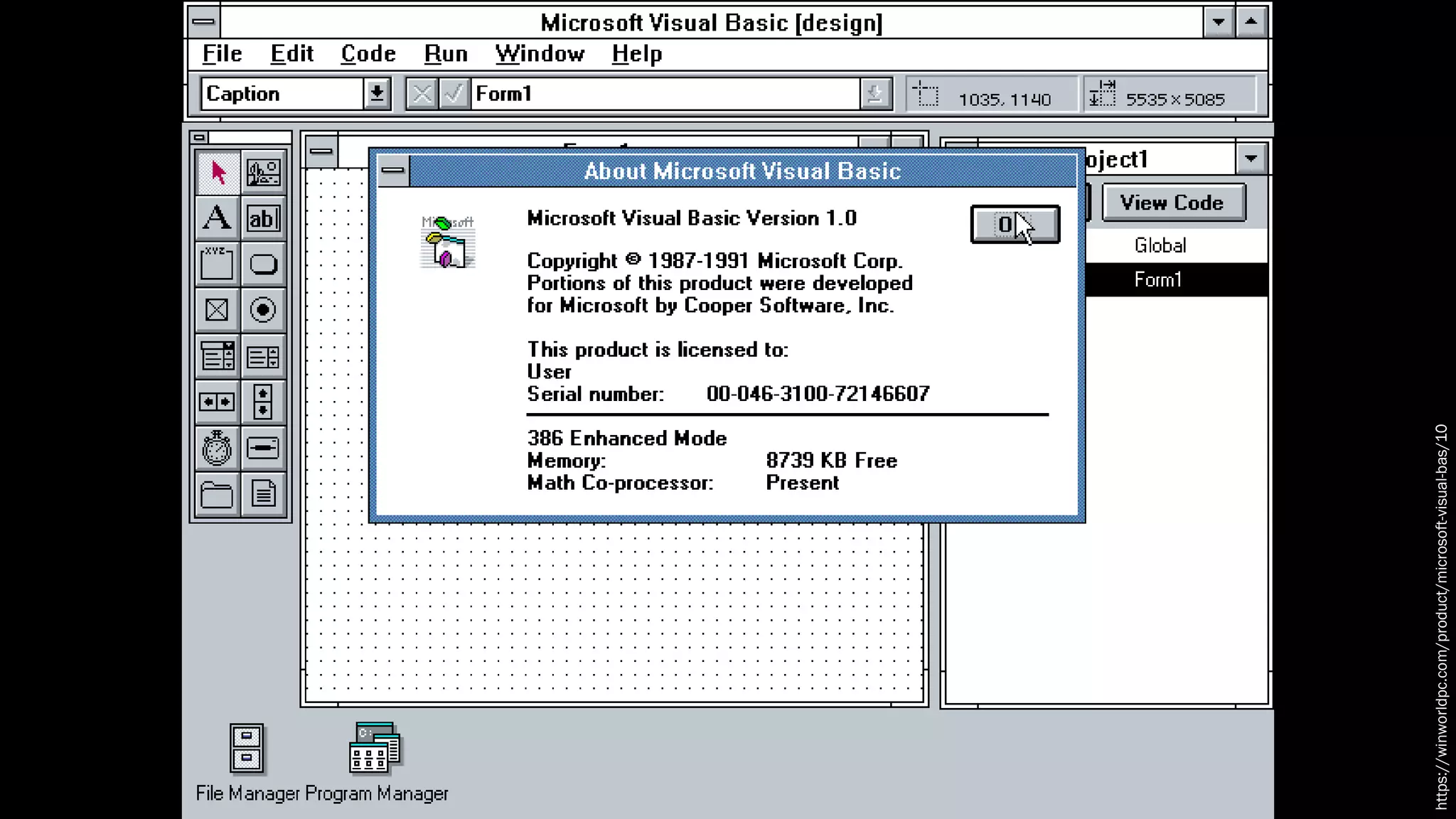Open the Code menu
Screen dimensions: 1456x819
pyautogui.click(x=368, y=54)
